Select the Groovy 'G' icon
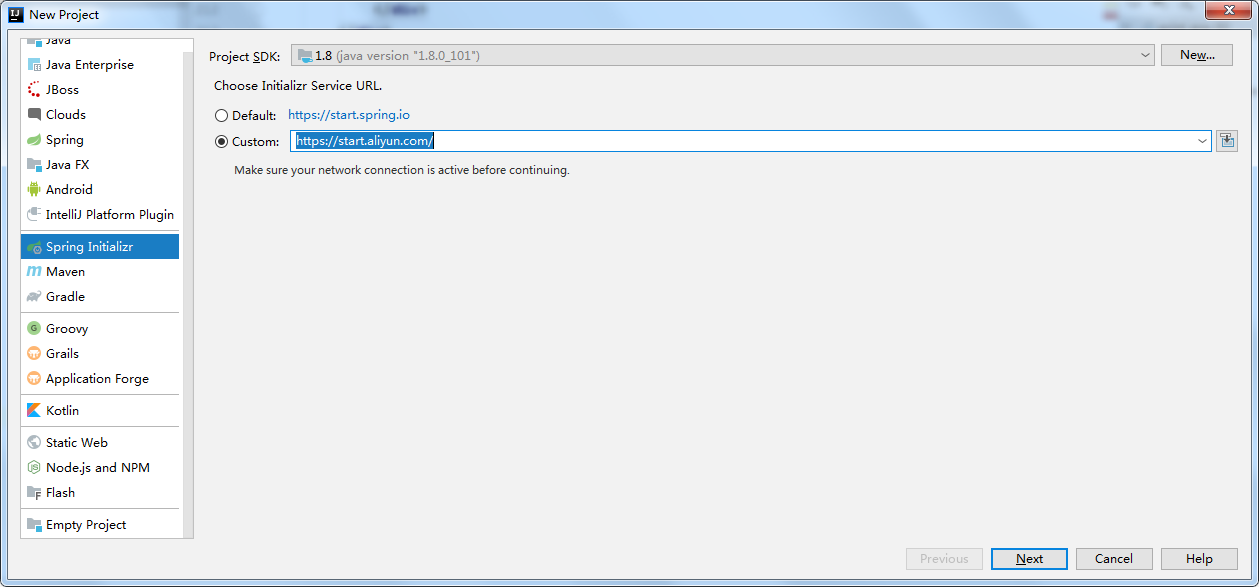The height and width of the screenshot is (587, 1259). (35, 329)
